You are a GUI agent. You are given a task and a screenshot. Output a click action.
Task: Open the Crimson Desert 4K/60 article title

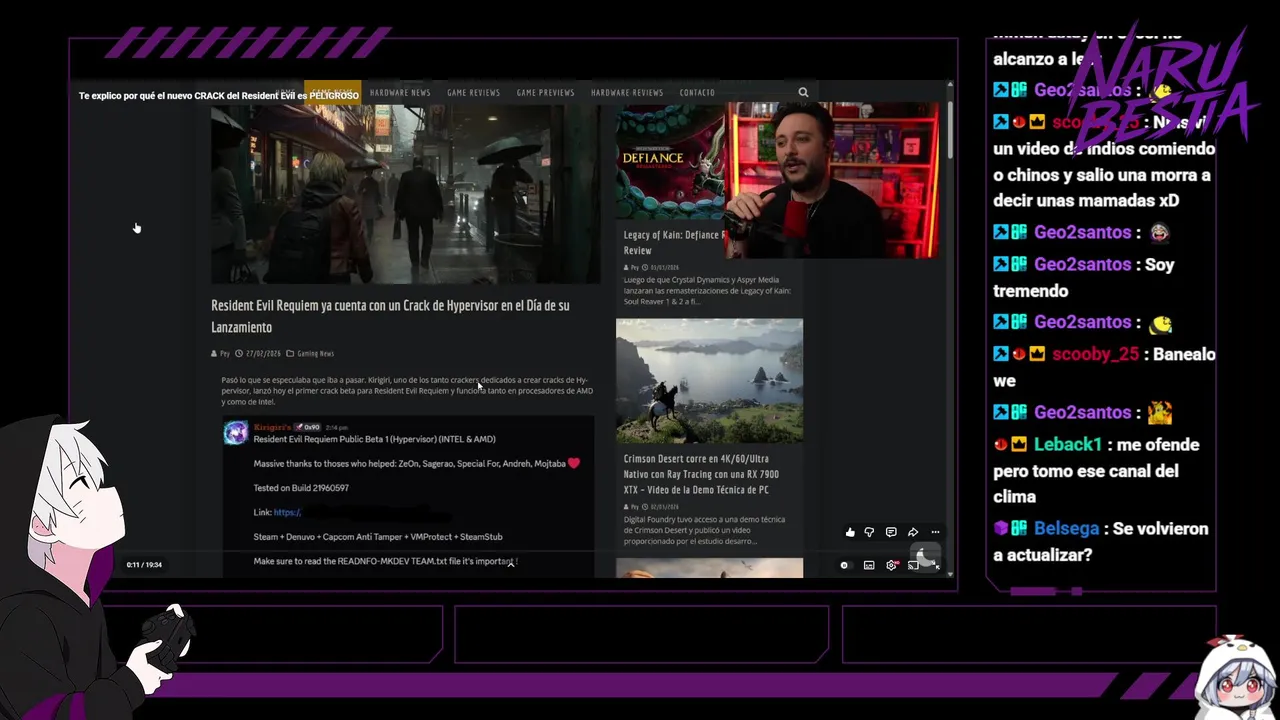(701, 474)
